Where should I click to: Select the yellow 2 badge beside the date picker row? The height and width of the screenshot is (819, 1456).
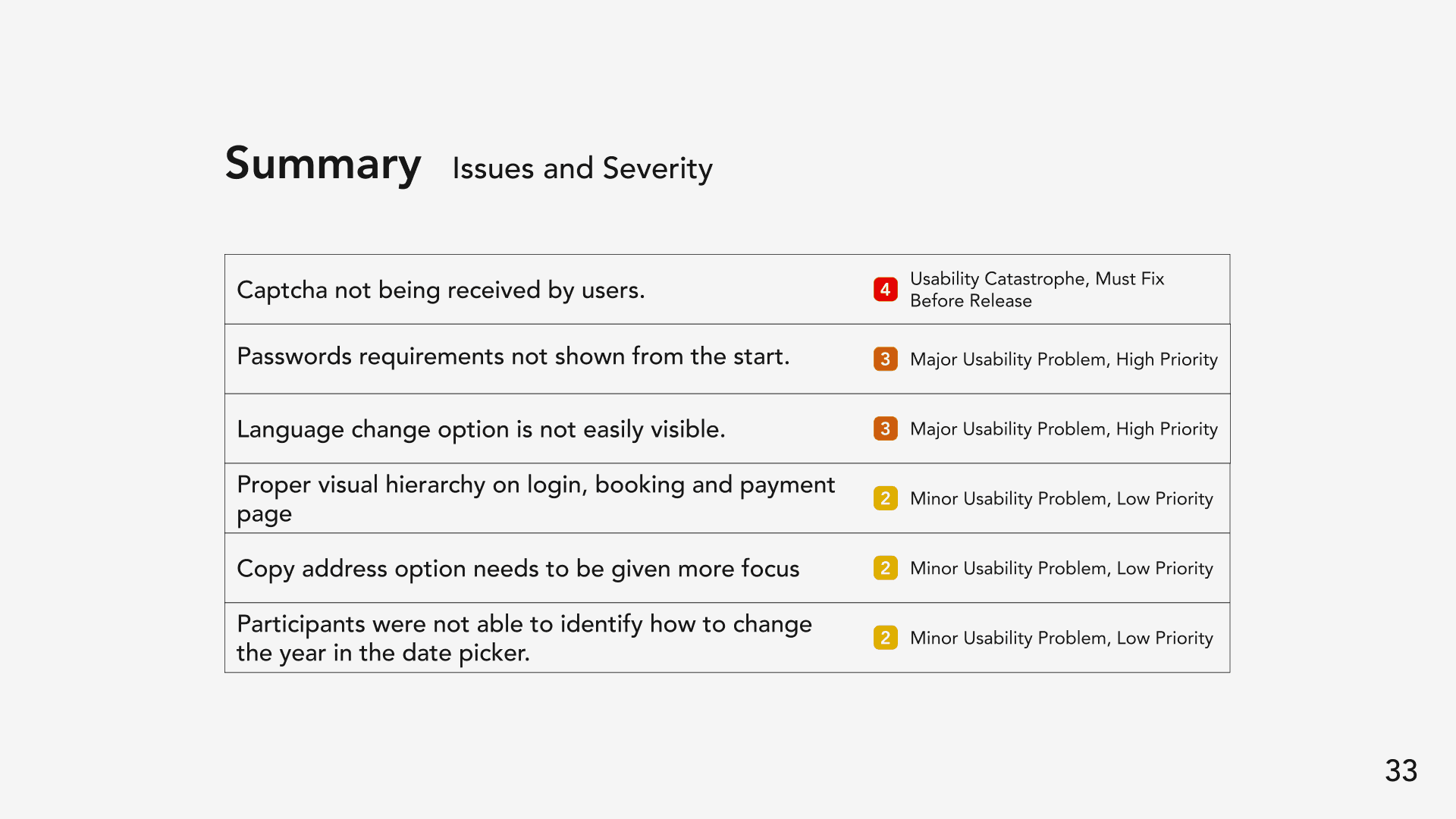point(885,638)
